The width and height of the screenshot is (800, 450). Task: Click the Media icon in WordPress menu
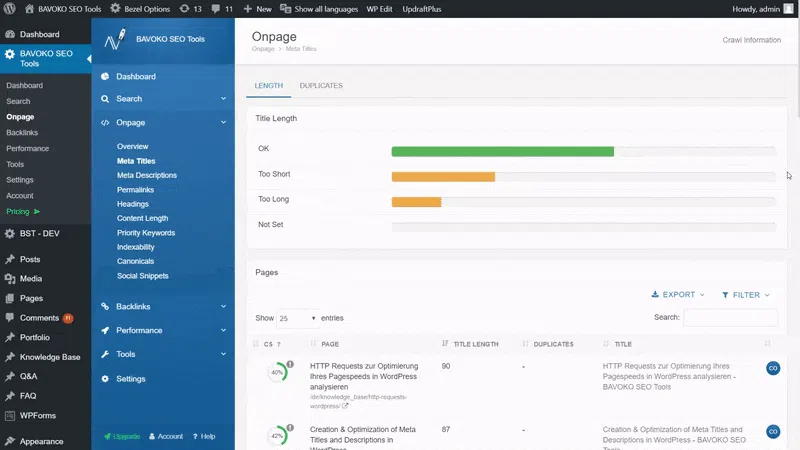pos(10,279)
